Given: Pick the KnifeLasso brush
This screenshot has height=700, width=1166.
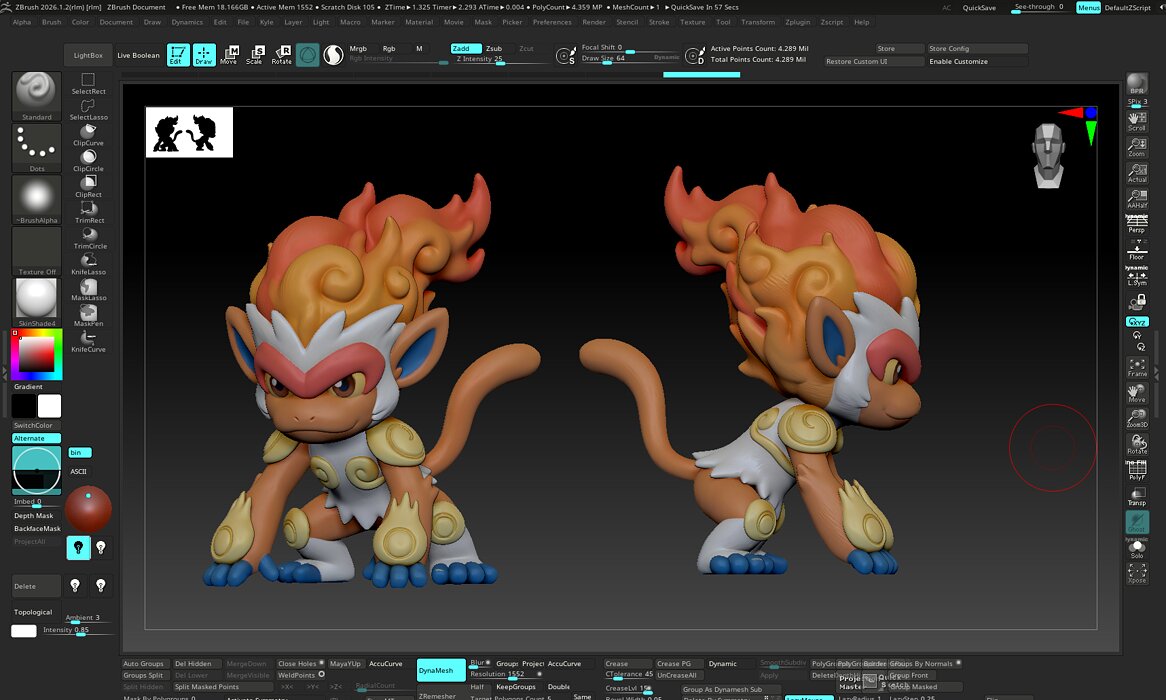Looking at the screenshot, I should 88,264.
